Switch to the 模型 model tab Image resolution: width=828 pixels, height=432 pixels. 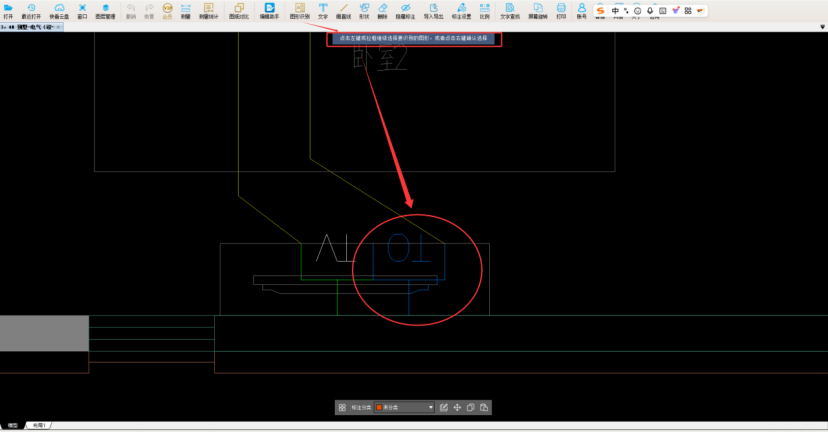click(x=13, y=426)
